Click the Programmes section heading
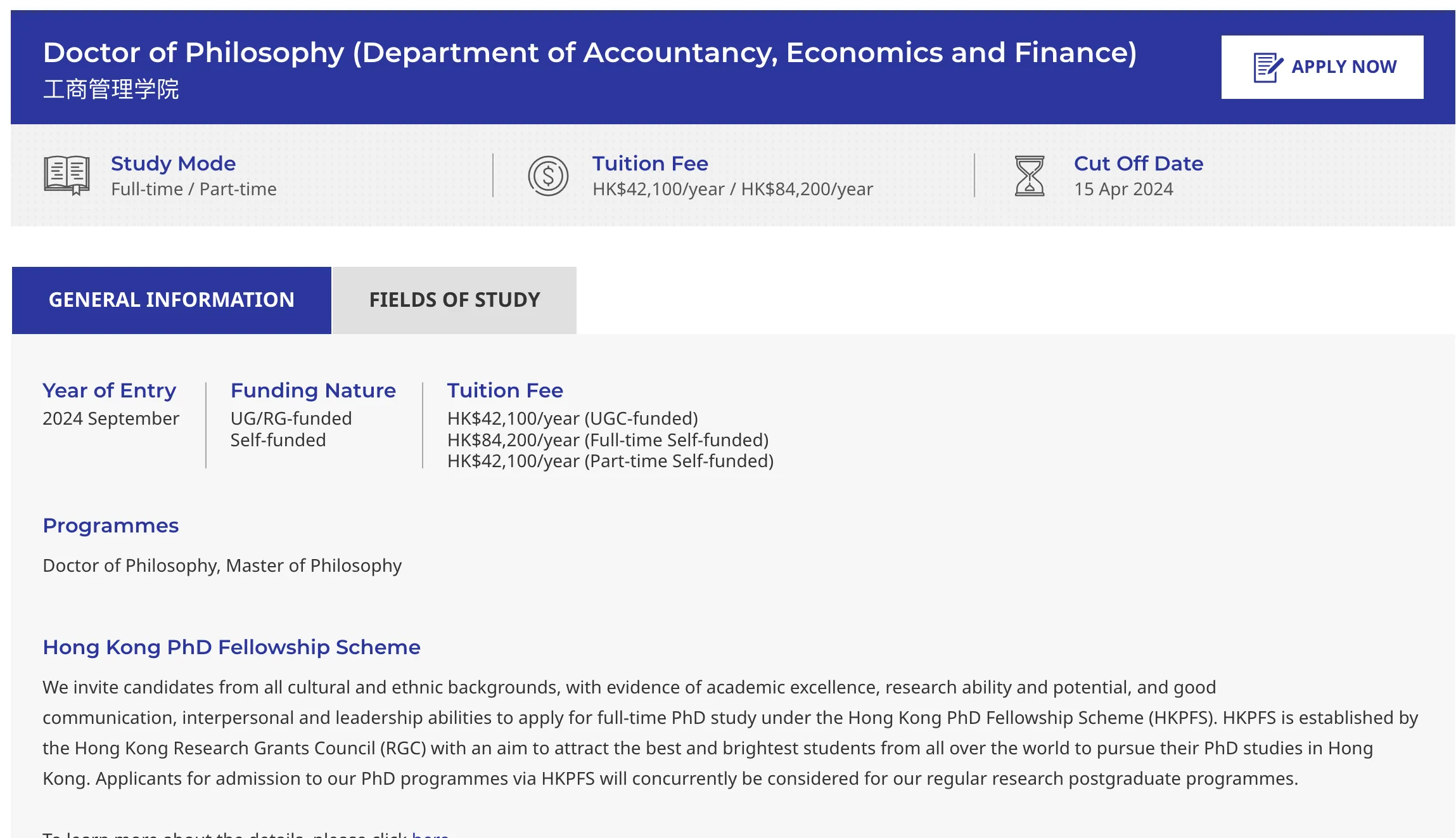The width and height of the screenshot is (1456, 838). coord(110,525)
